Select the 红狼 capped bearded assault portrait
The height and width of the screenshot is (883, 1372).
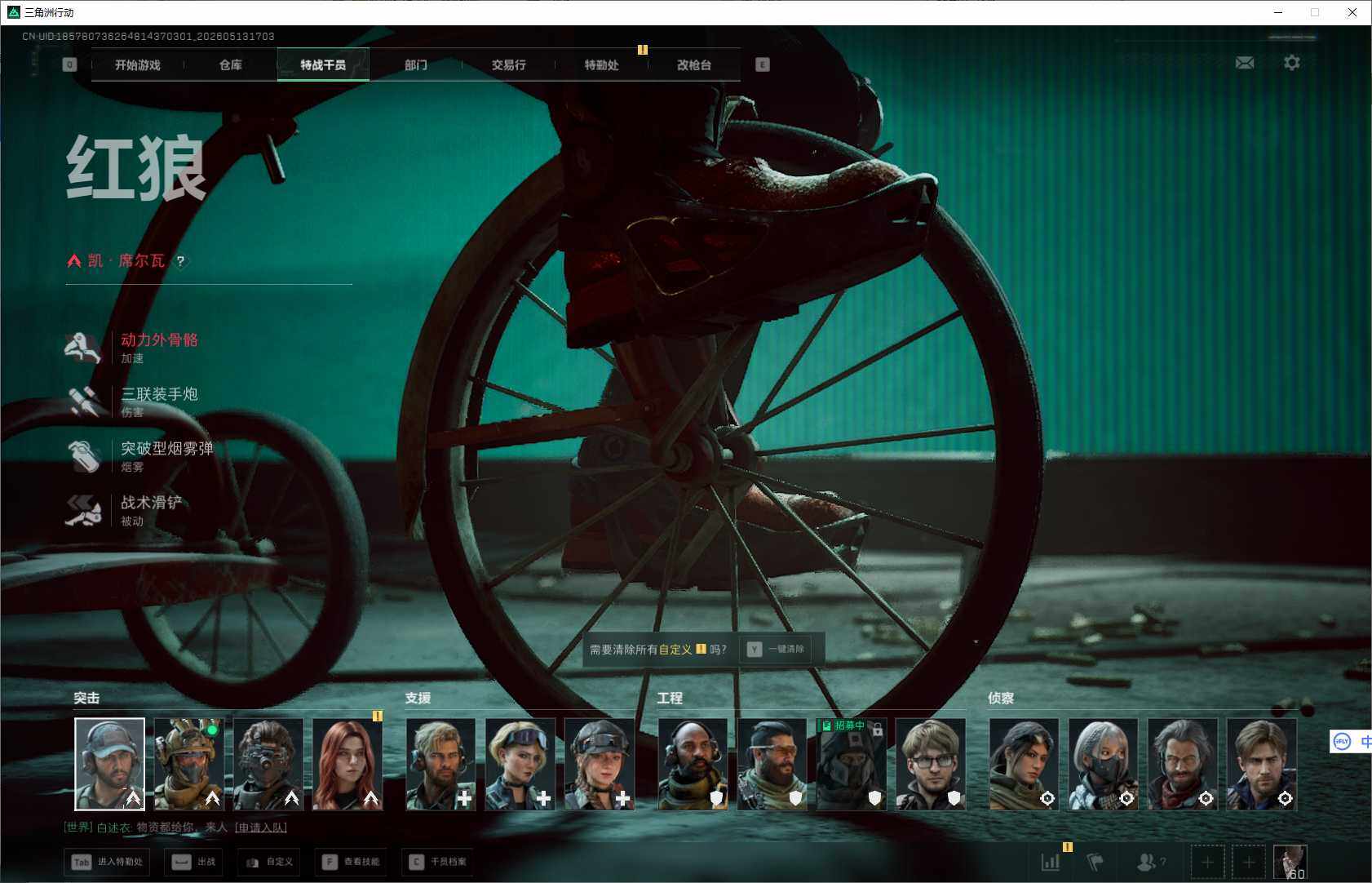109,764
